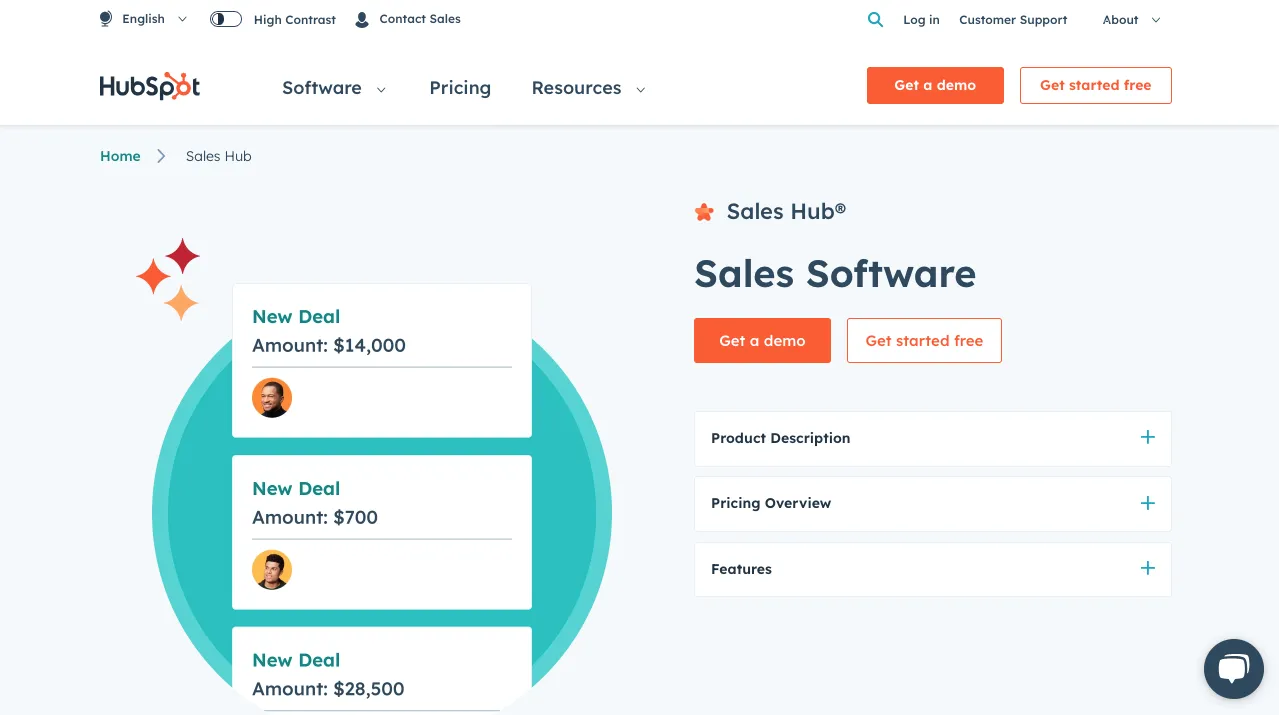Click the header Get a demo button

tap(935, 85)
